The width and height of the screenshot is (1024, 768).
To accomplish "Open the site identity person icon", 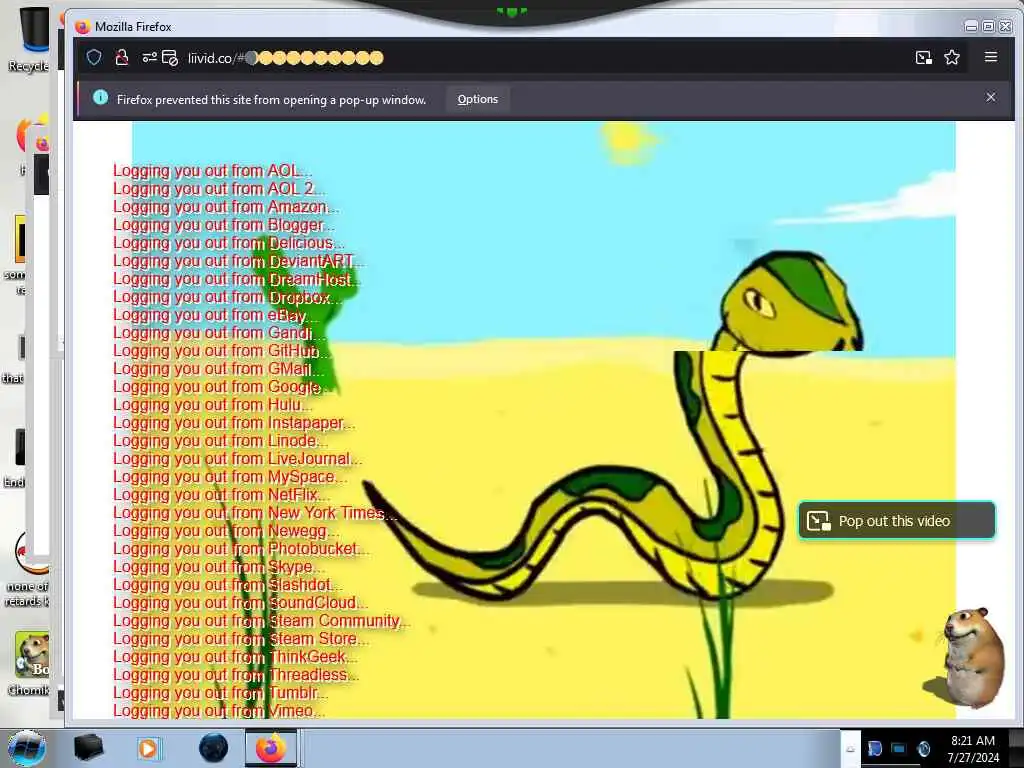I will 121,57.
